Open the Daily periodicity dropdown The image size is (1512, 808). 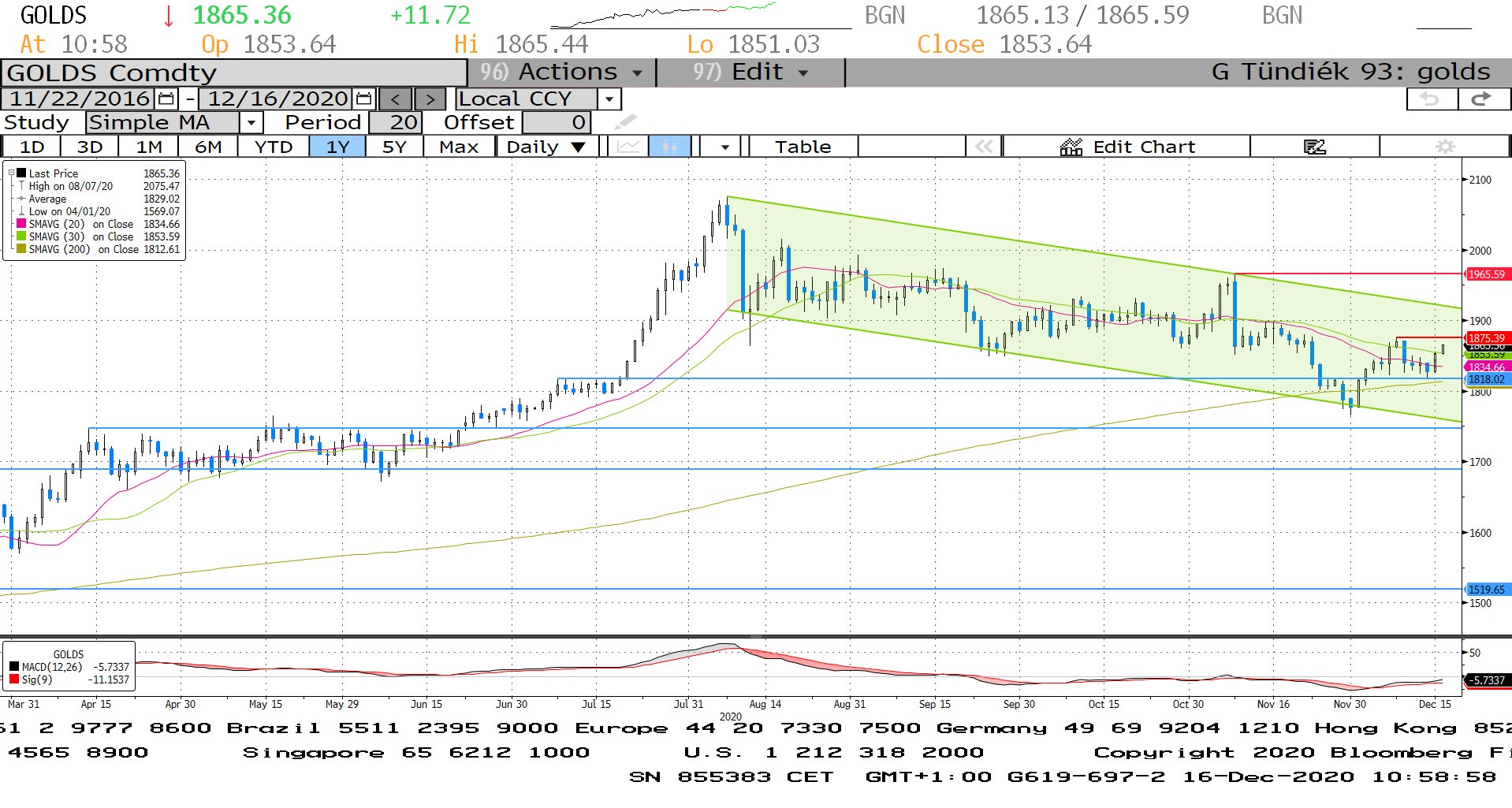pyautogui.click(x=546, y=147)
